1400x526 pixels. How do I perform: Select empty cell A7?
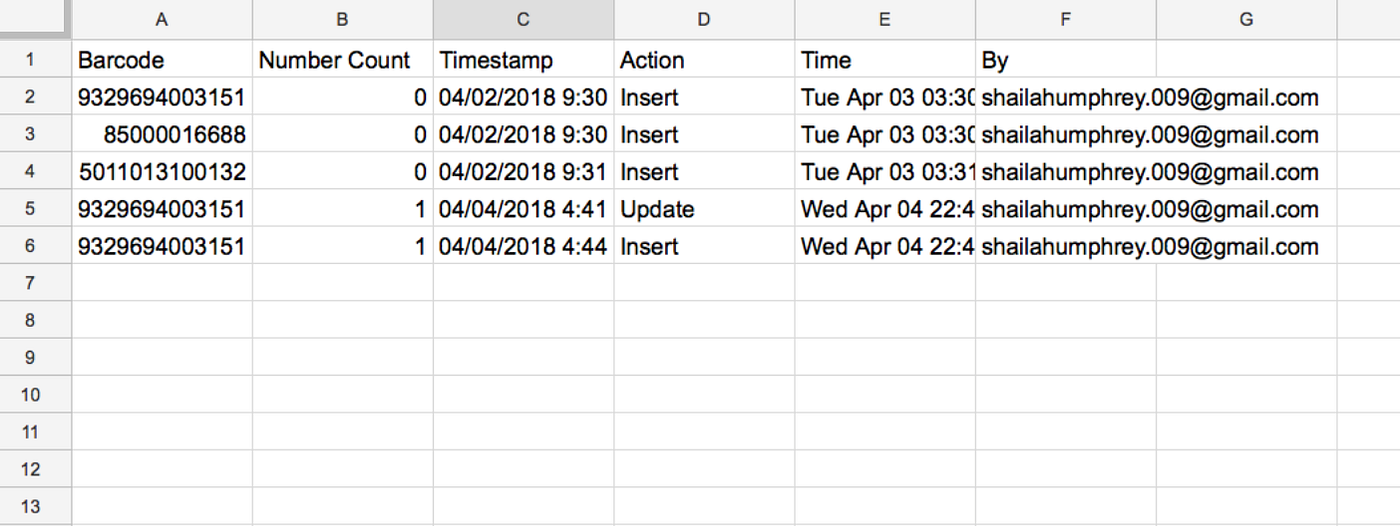coord(162,283)
